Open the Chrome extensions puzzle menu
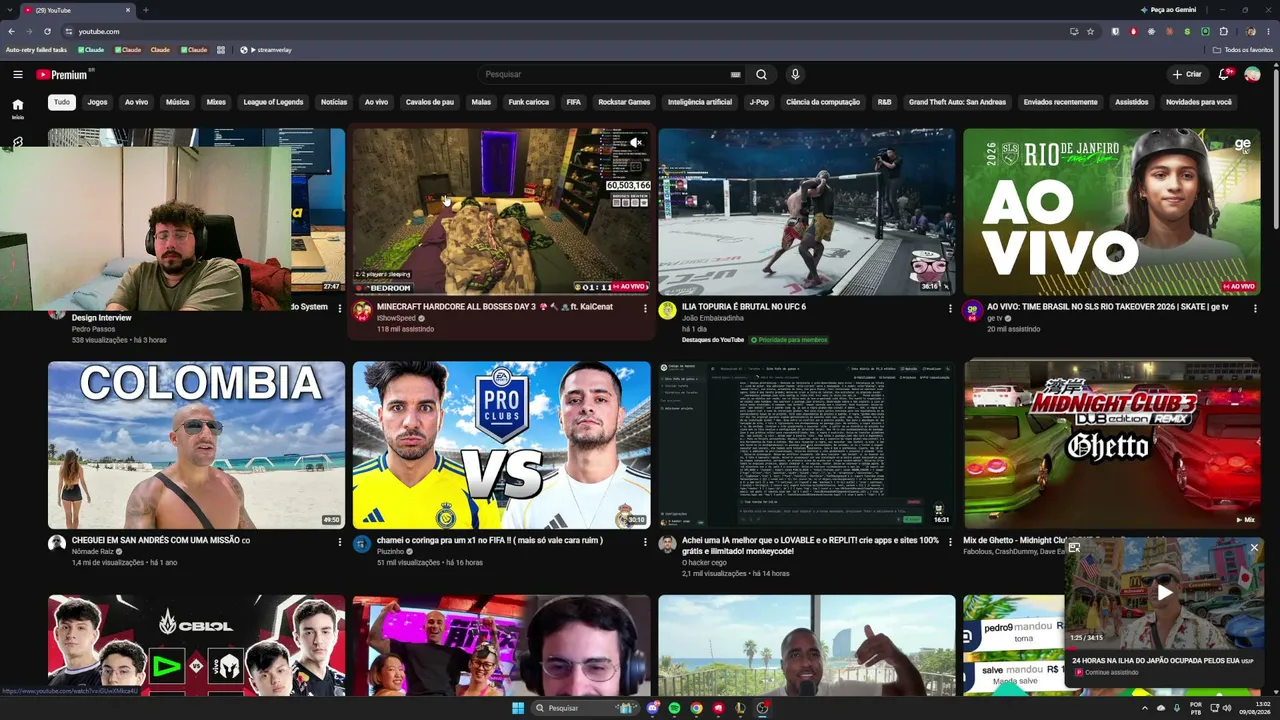Screen dimensions: 1280x720 coord(1223,31)
